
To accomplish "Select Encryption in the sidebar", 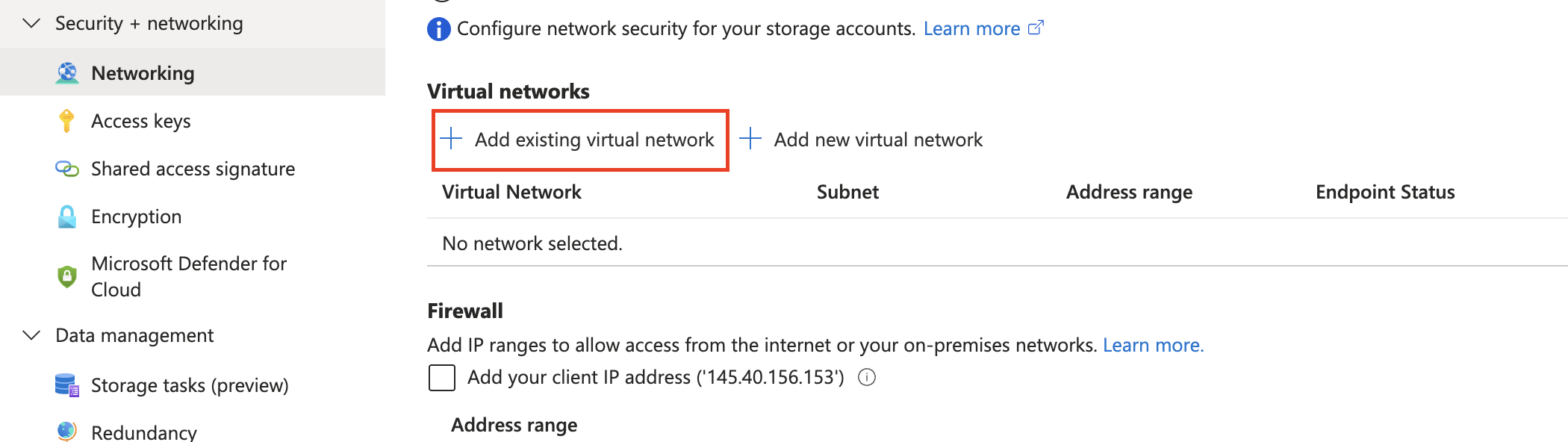I will tap(137, 217).
